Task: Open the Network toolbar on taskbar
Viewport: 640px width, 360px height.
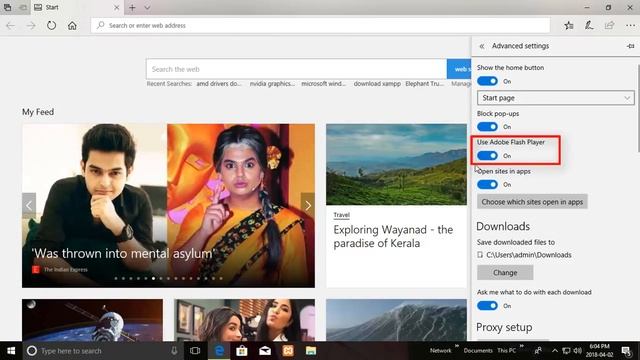Action: point(440,351)
